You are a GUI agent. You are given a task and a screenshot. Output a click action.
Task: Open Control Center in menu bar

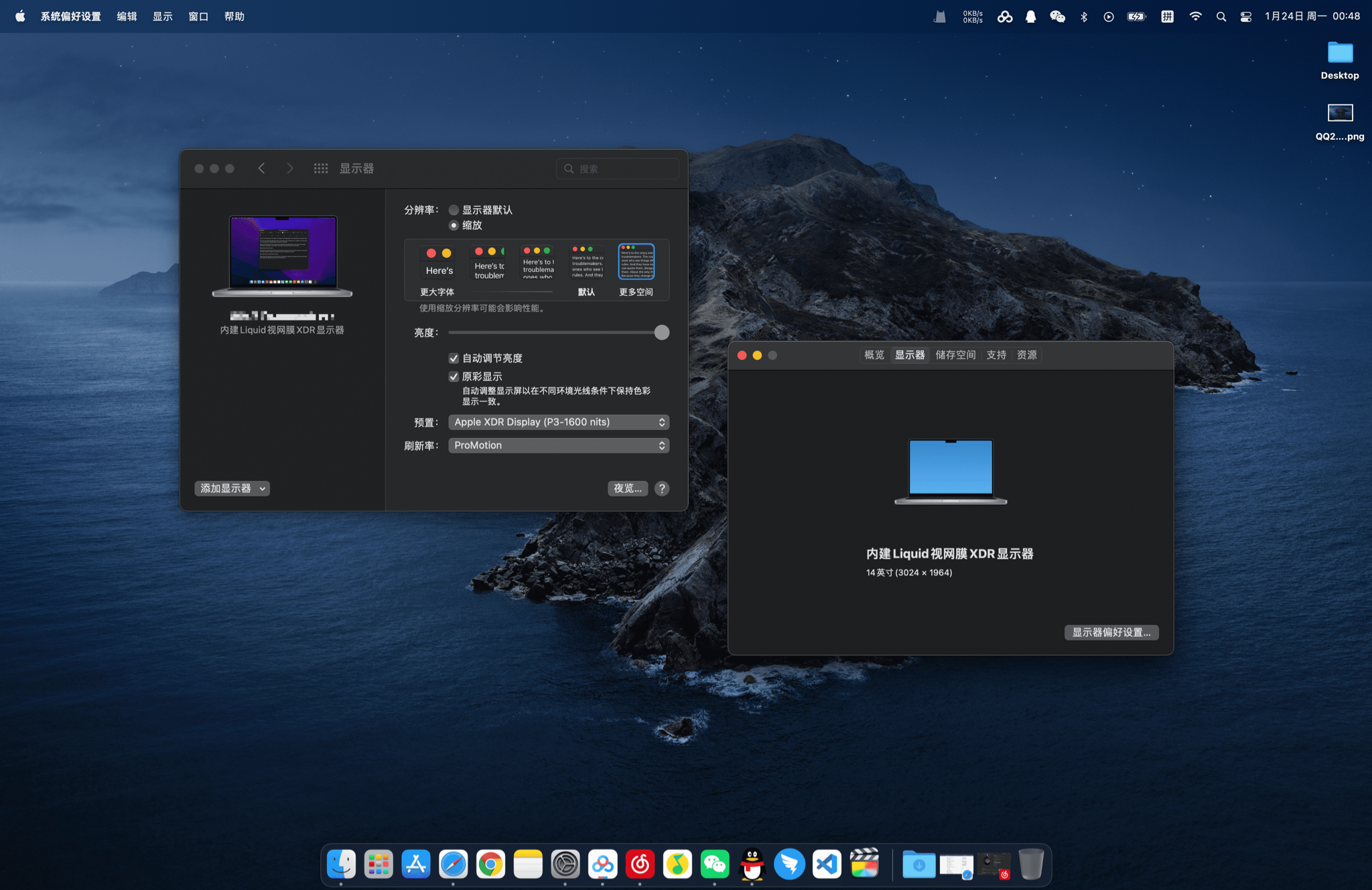pos(1246,17)
